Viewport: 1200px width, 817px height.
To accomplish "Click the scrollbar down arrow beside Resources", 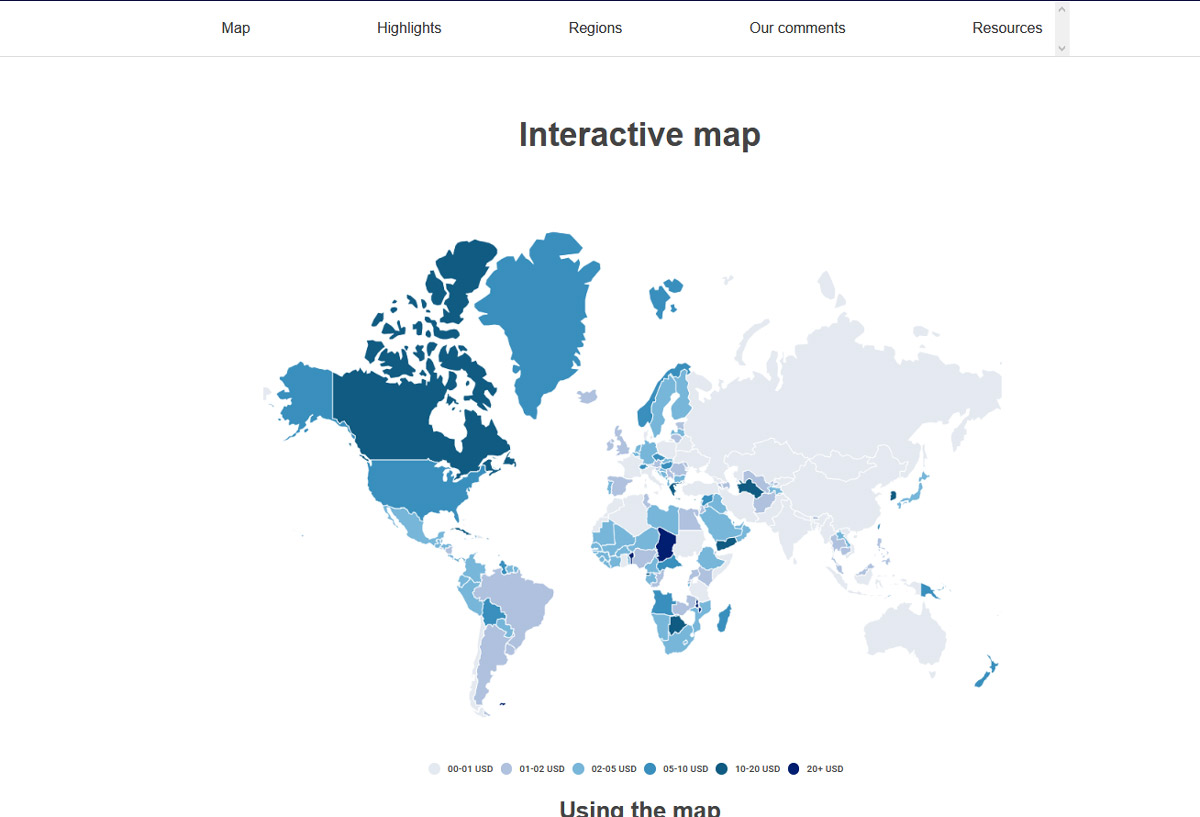I will 1062,48.
